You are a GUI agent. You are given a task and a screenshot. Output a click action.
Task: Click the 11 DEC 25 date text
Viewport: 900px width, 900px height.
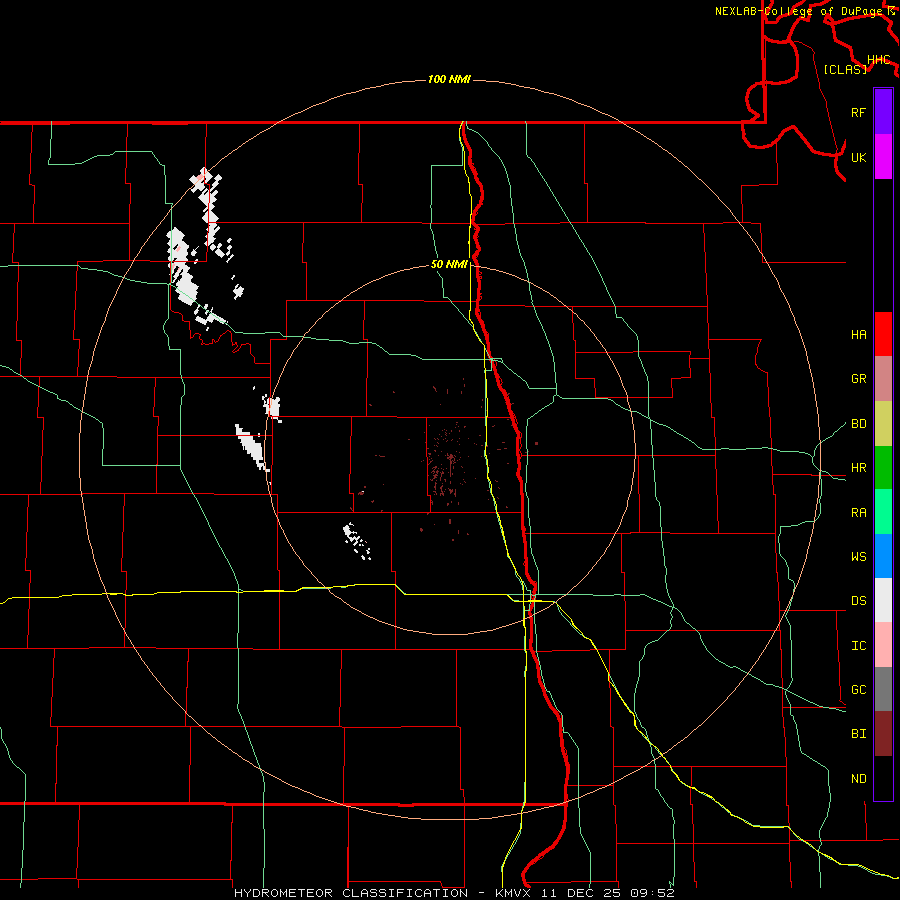(x=581, y=893)
